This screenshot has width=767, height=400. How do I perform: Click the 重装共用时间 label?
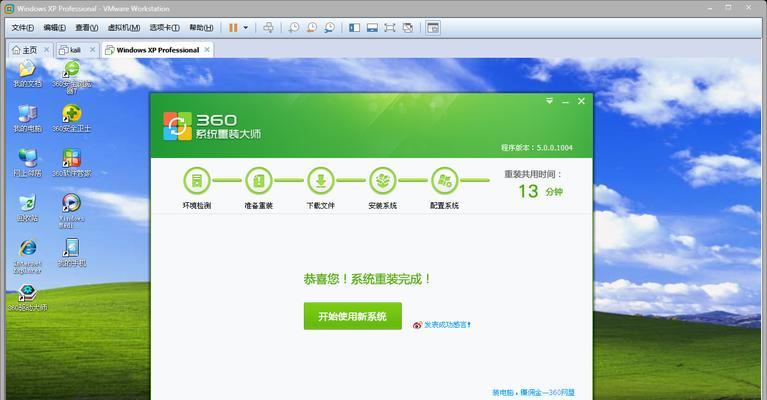533,174
